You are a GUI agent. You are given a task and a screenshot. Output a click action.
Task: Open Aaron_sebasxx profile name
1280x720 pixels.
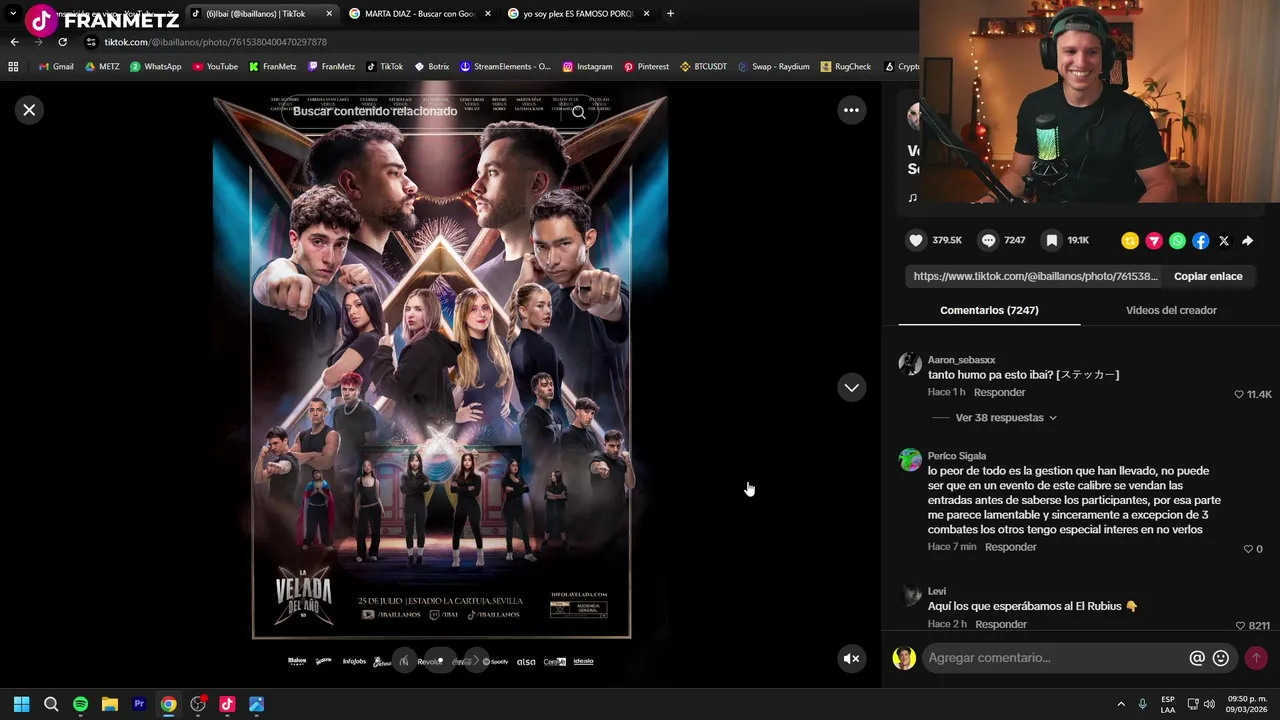tap(961, 360)
